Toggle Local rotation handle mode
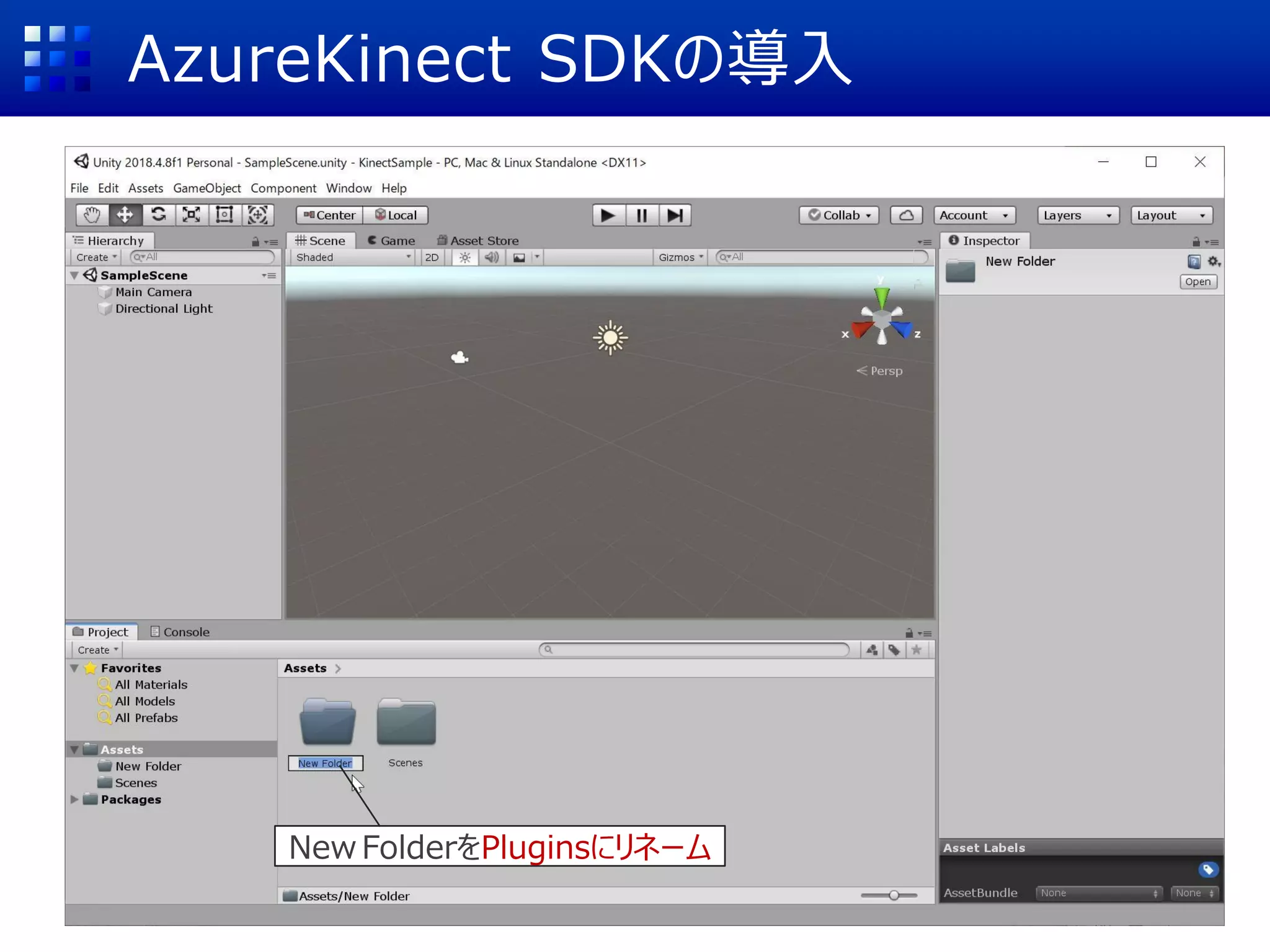The height and width of the screenshot is (952, 1270). 396,215
